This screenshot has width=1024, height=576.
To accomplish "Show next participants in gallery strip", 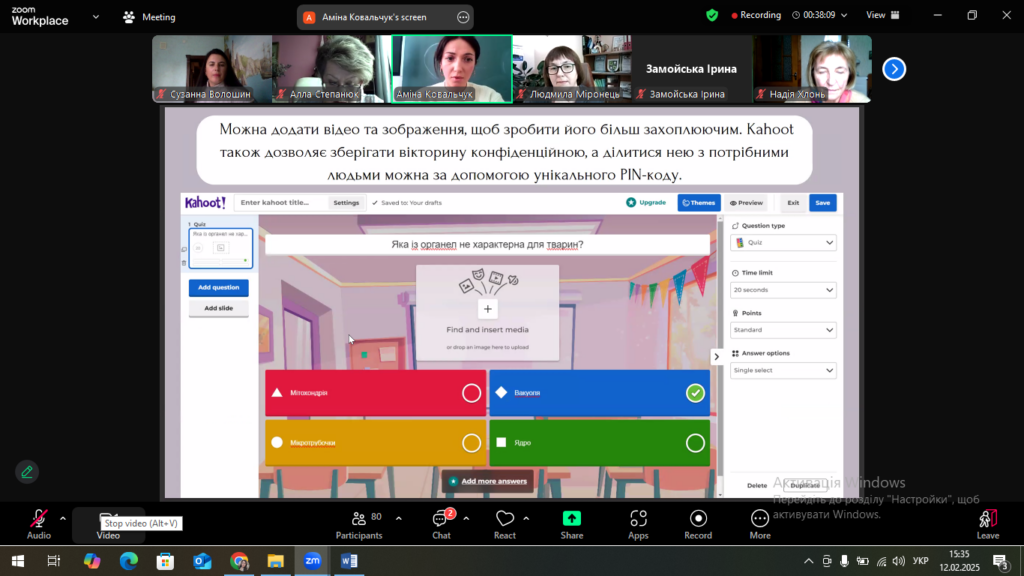I will tap(894, 69).
